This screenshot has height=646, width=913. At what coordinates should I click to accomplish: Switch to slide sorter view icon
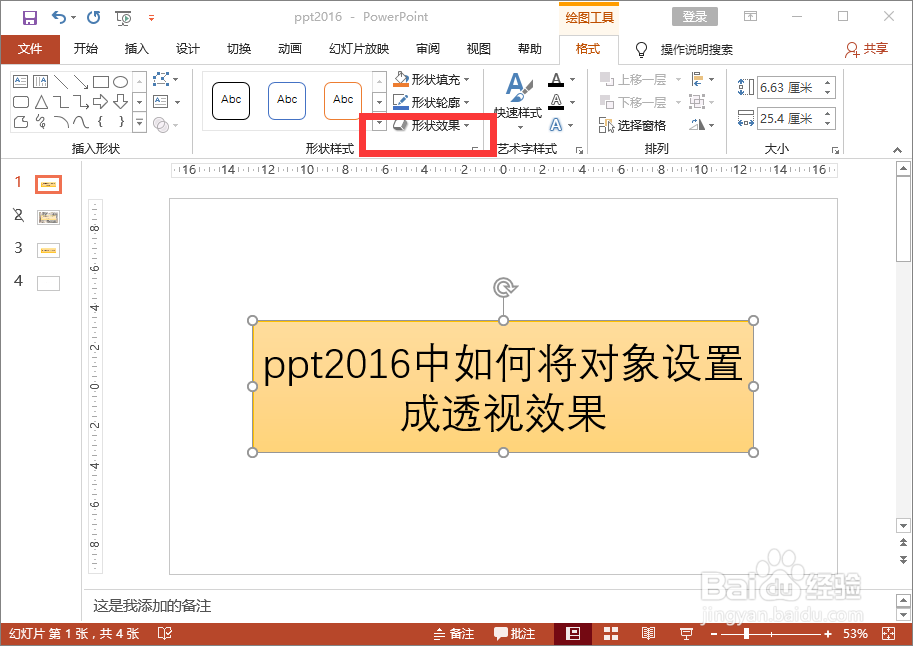pos(611,634)
